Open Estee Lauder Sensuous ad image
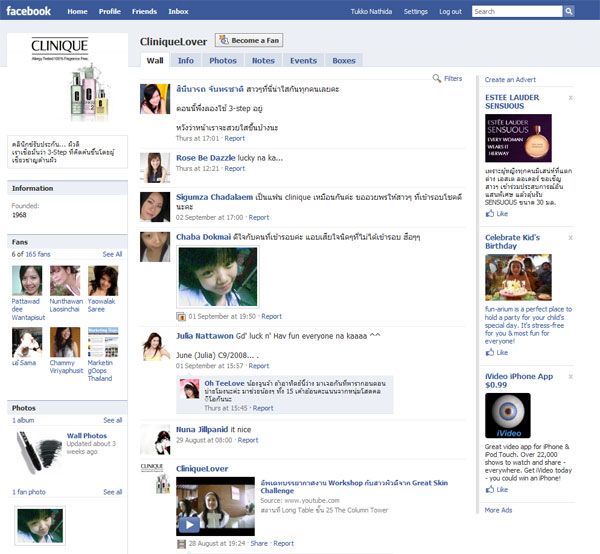The image size is (600, 554). pyautogui.click(x=518, y=138)
